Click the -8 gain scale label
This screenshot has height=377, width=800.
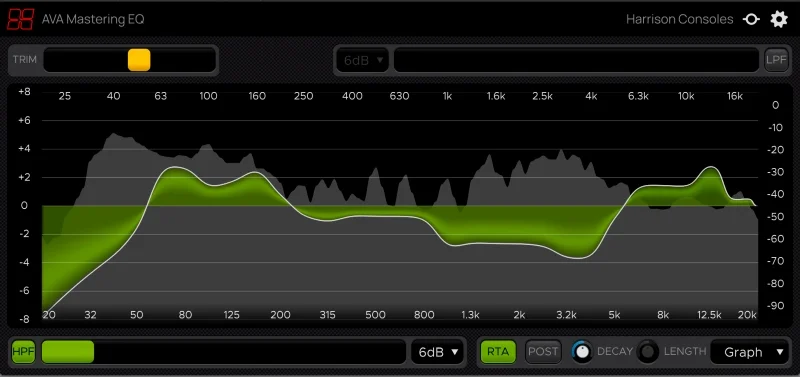(24, 319)
